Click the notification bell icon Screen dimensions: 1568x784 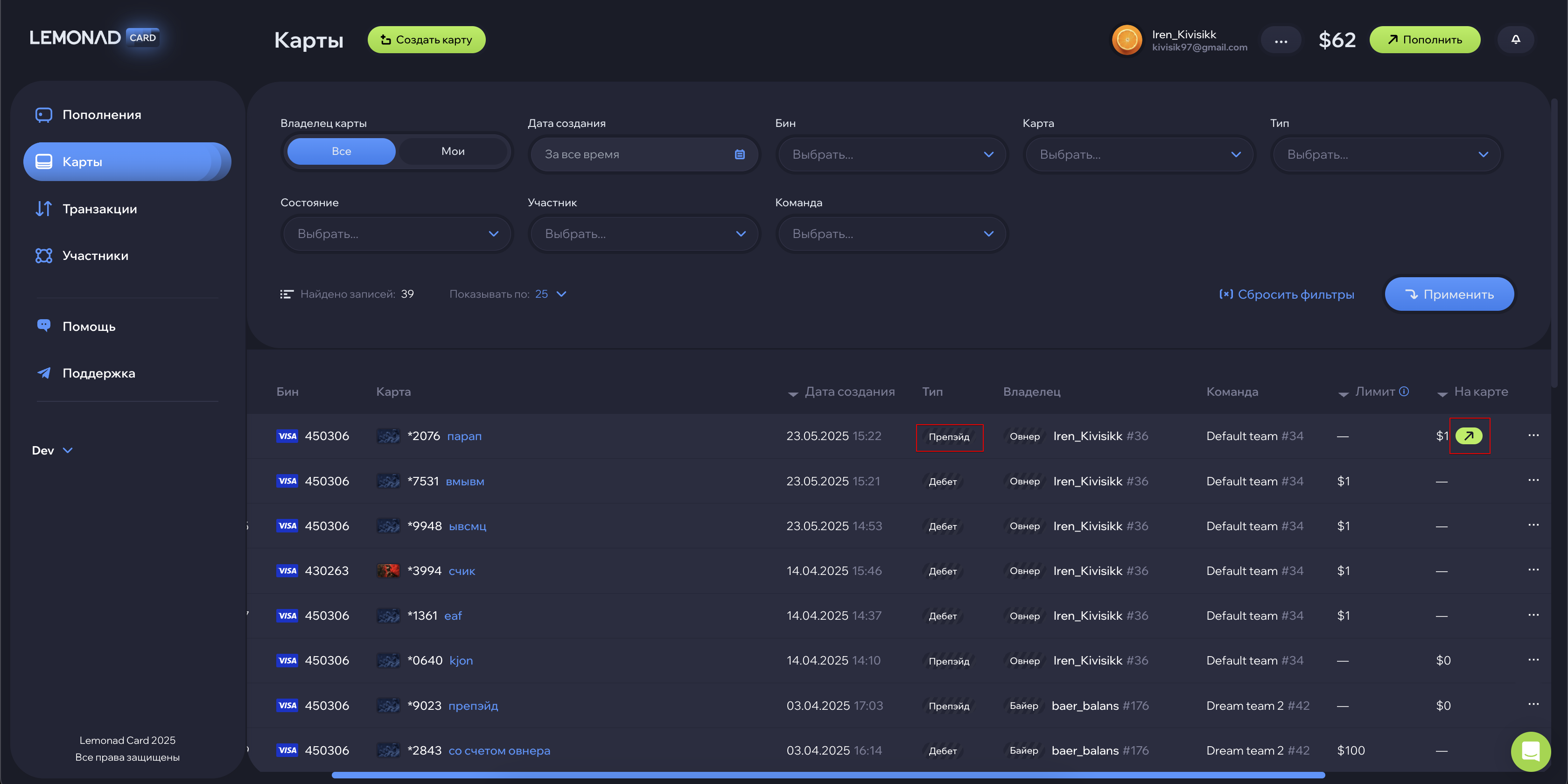click(1515, 40)
